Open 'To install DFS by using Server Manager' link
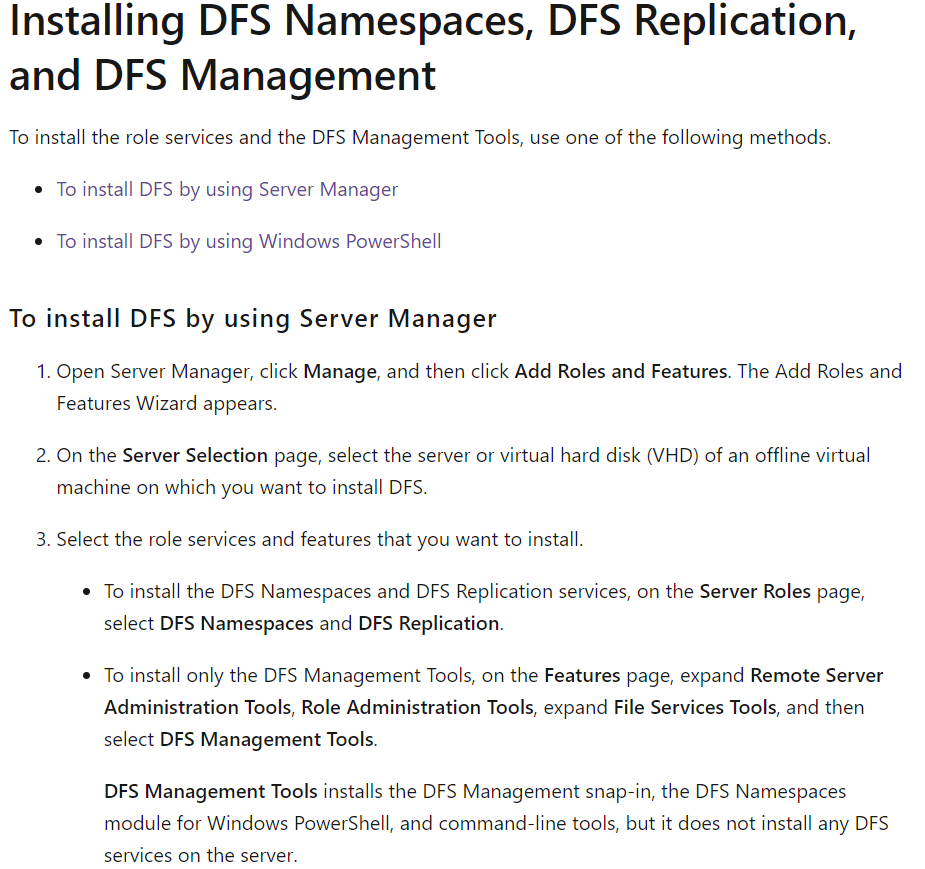925x869 pixels. point(227,189)
